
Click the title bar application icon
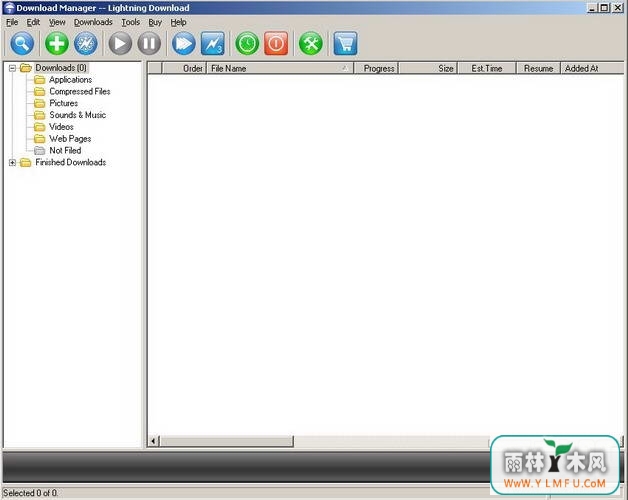9,8
